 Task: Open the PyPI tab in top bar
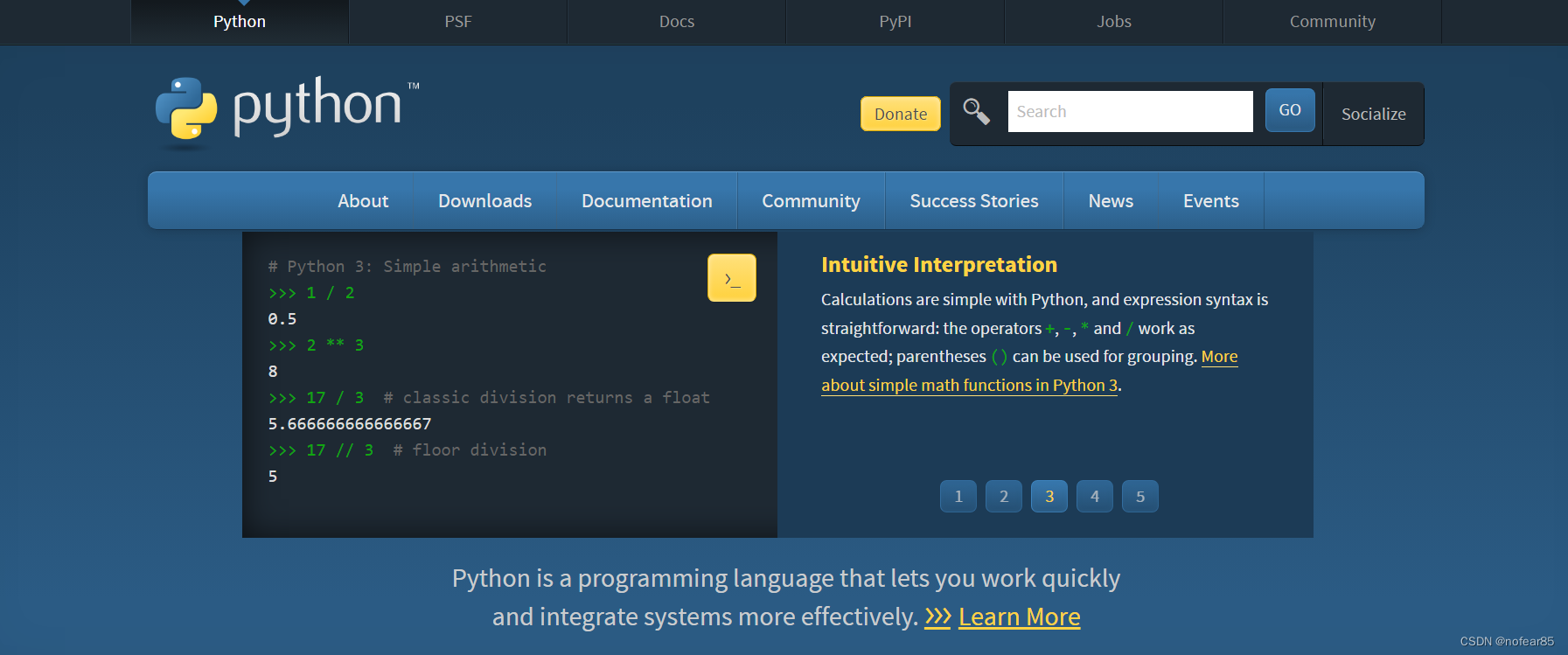click(896, 22)
